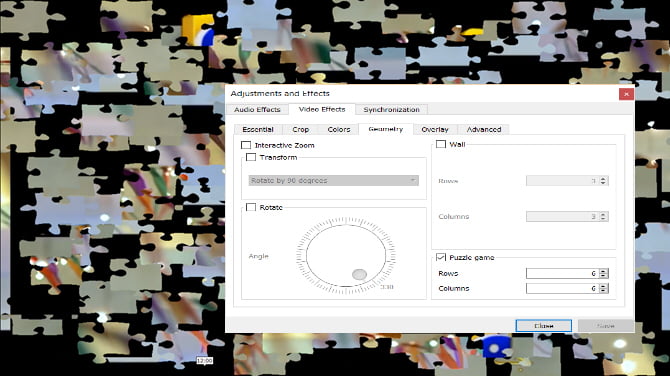Select the Video Effects tab

(322, 109)
